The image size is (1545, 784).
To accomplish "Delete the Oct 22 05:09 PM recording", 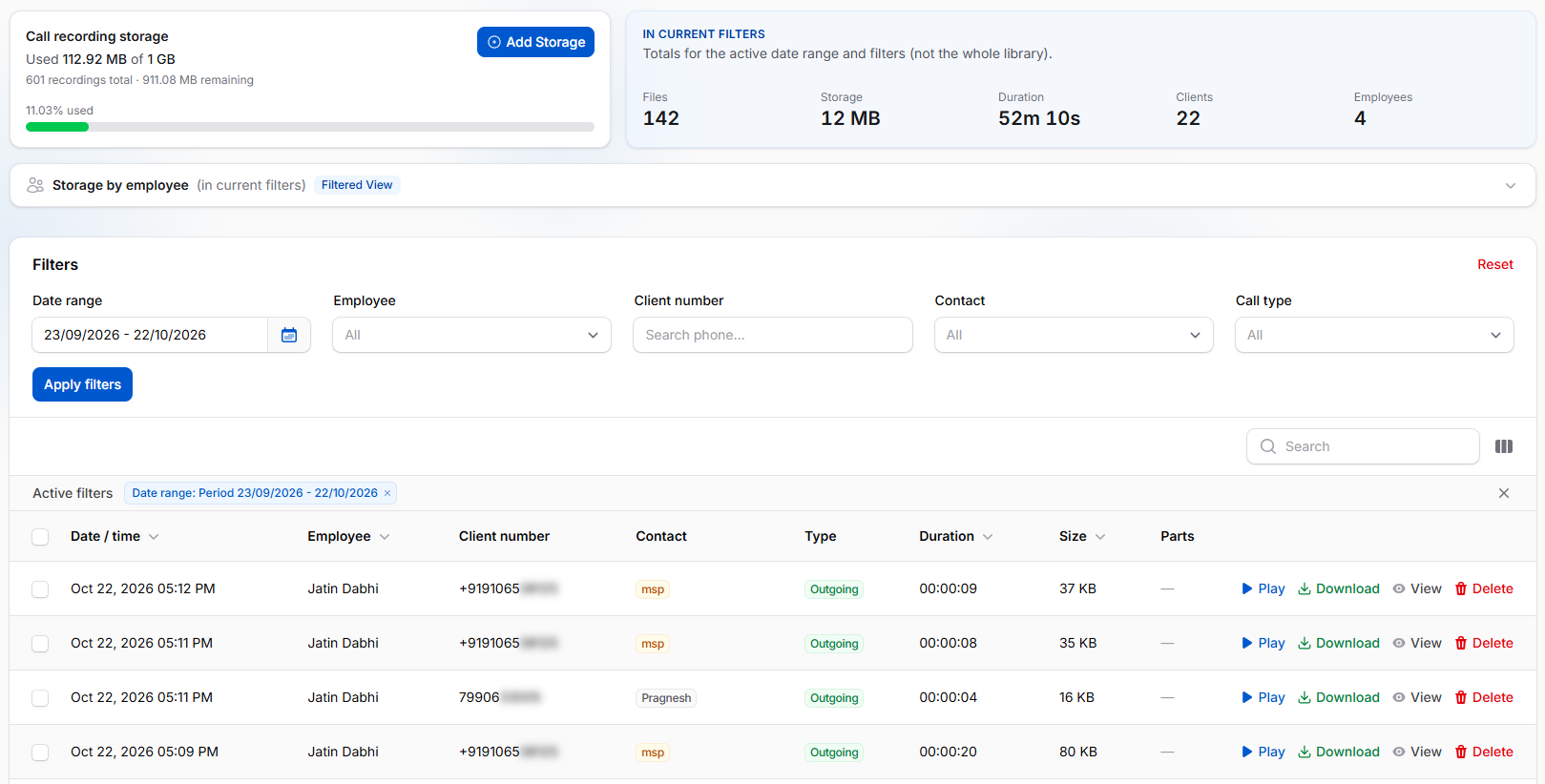I will coord(1484,752).
